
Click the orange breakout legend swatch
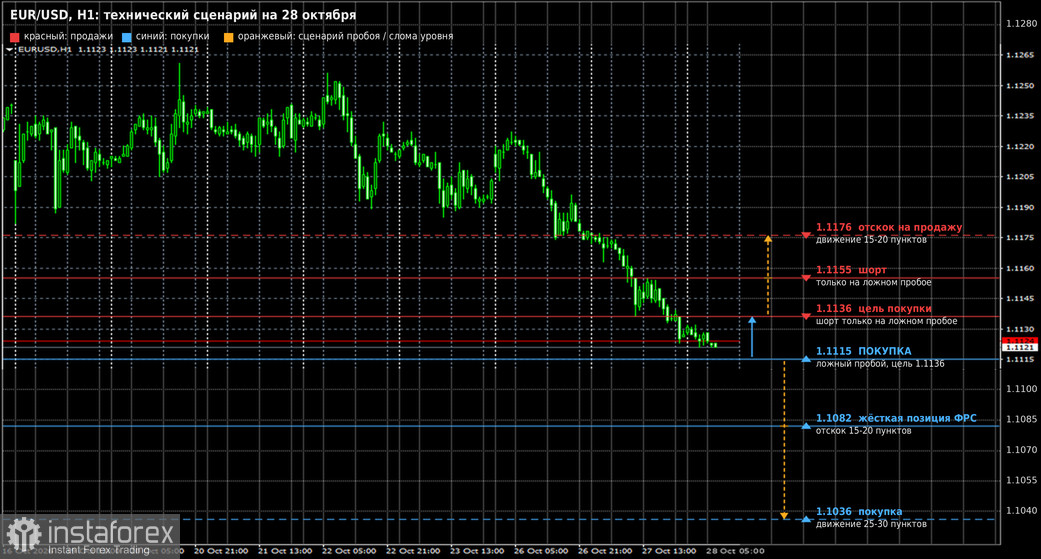click(228, 37)
